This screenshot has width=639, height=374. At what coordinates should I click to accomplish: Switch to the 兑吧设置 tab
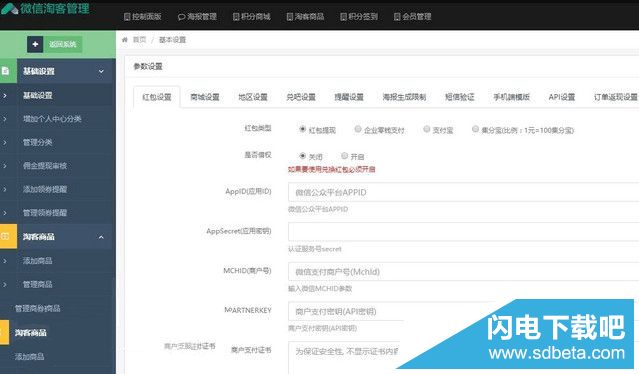pos(301,97)
